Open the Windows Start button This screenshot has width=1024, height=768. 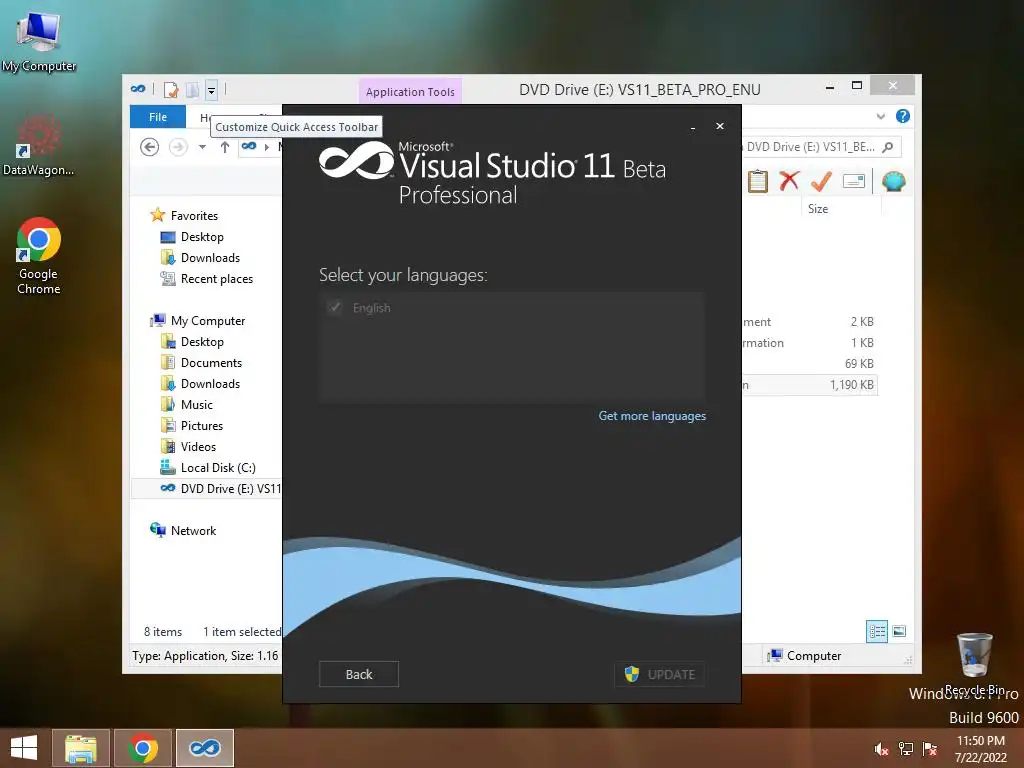coord(24,748)
